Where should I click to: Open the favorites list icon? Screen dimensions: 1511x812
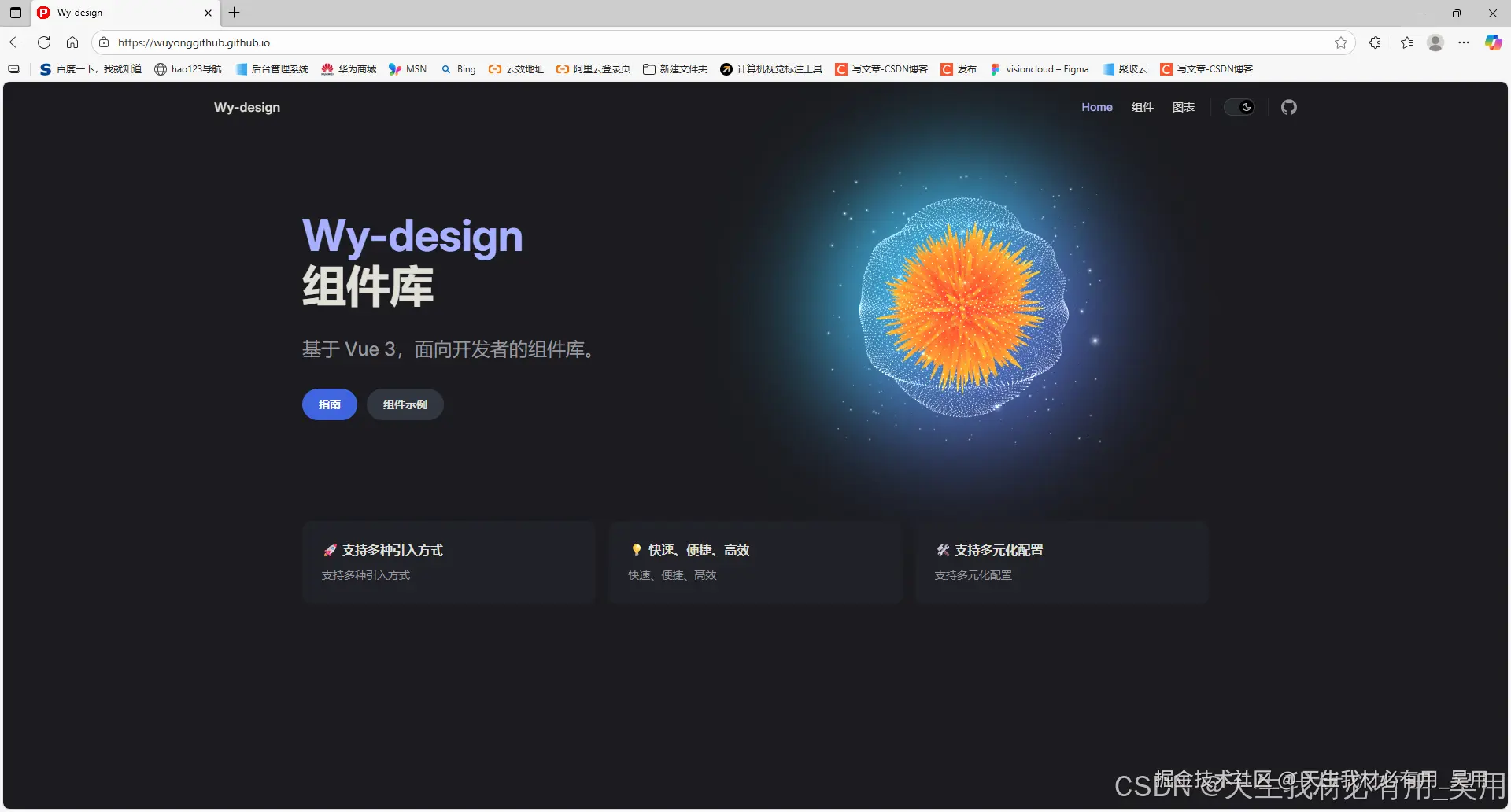pyautogui.click(x=1407, y=42)
